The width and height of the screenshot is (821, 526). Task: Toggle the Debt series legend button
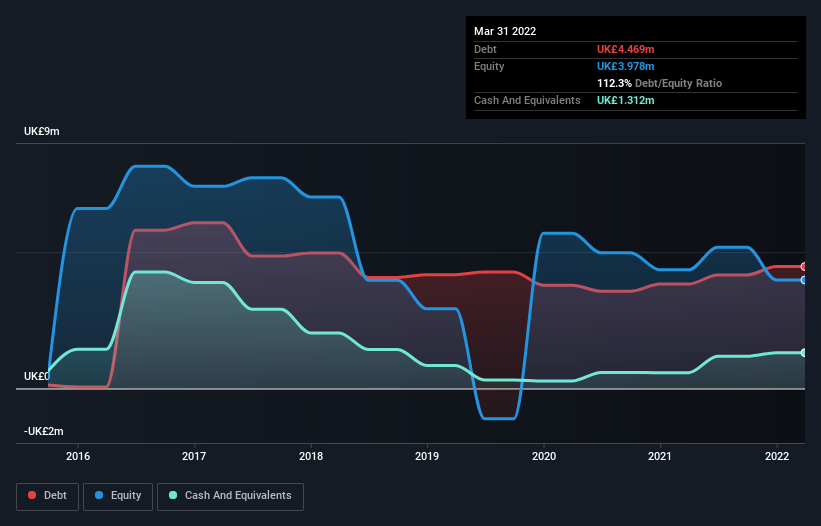(47, 496)
